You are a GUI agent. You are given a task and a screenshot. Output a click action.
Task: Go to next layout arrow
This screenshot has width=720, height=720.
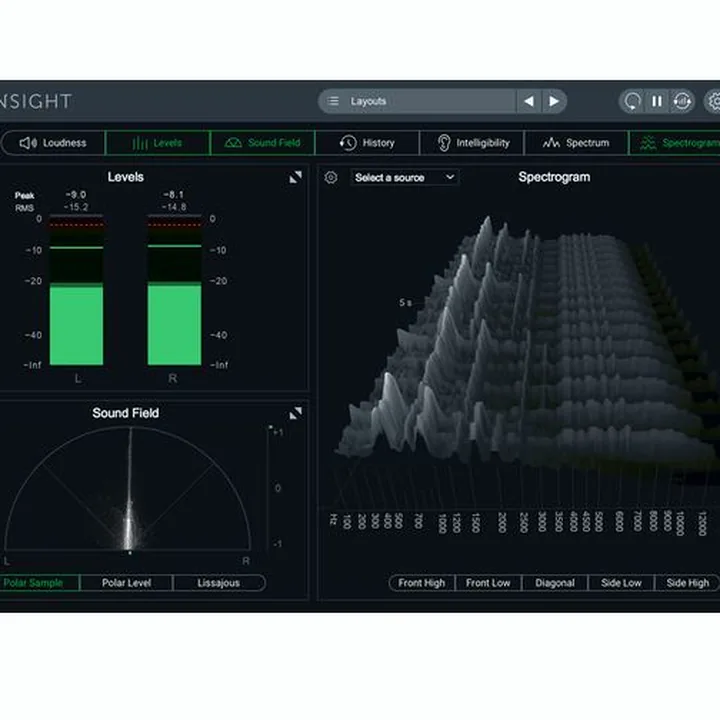(554, 101)
